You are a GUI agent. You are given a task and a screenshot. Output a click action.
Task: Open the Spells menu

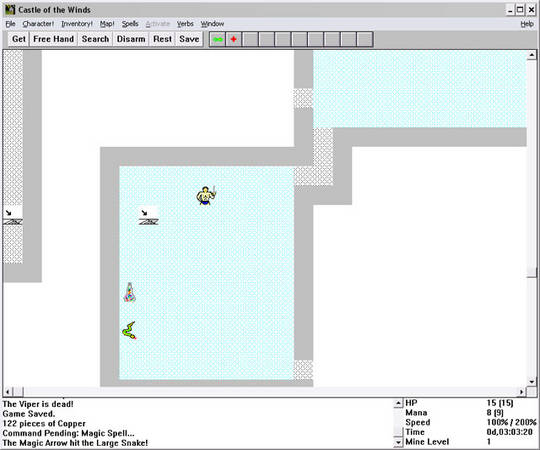click(130, 24)
